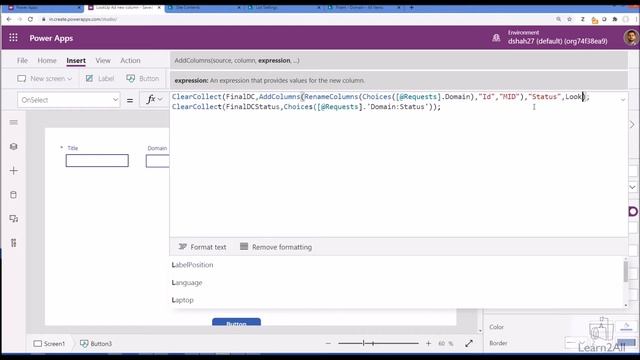Image resolution: width=640 pixels, height=360 pixels.
Task: Switch to the Site Contents browser tab
Action: (203, 7)
